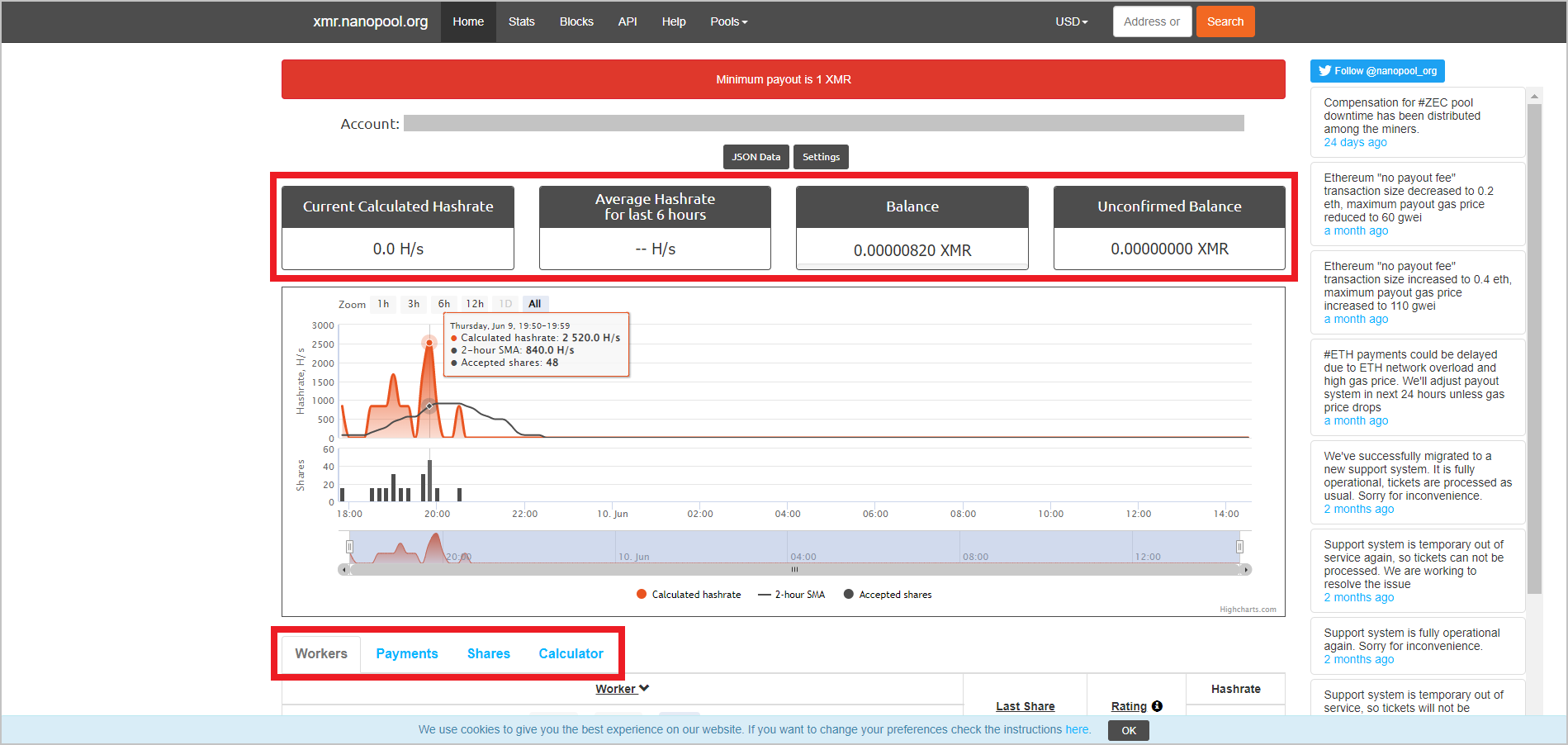Follow @nanopool_org on Twitter
The width and height of the screenshot is (1568, 745).
[1377, 71]
